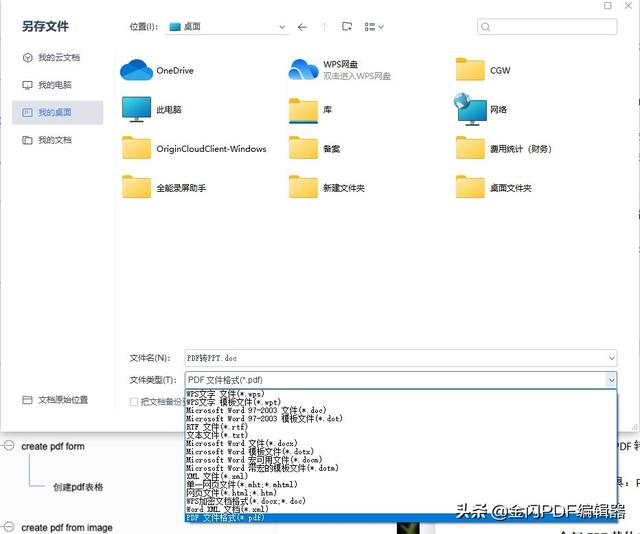
Task: Choose 单一网页文件(*.mht) type
Action: pos(400,485)
